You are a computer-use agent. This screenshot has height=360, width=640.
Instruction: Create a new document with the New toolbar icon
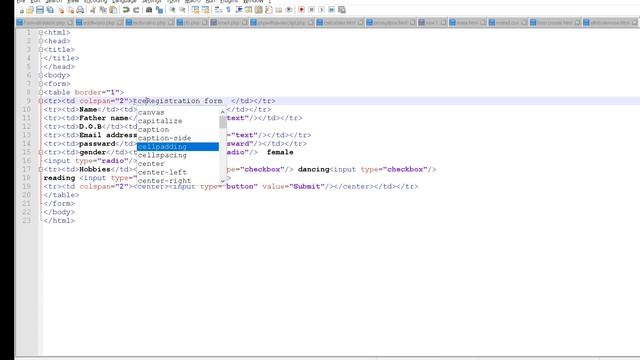pos(21,10)
